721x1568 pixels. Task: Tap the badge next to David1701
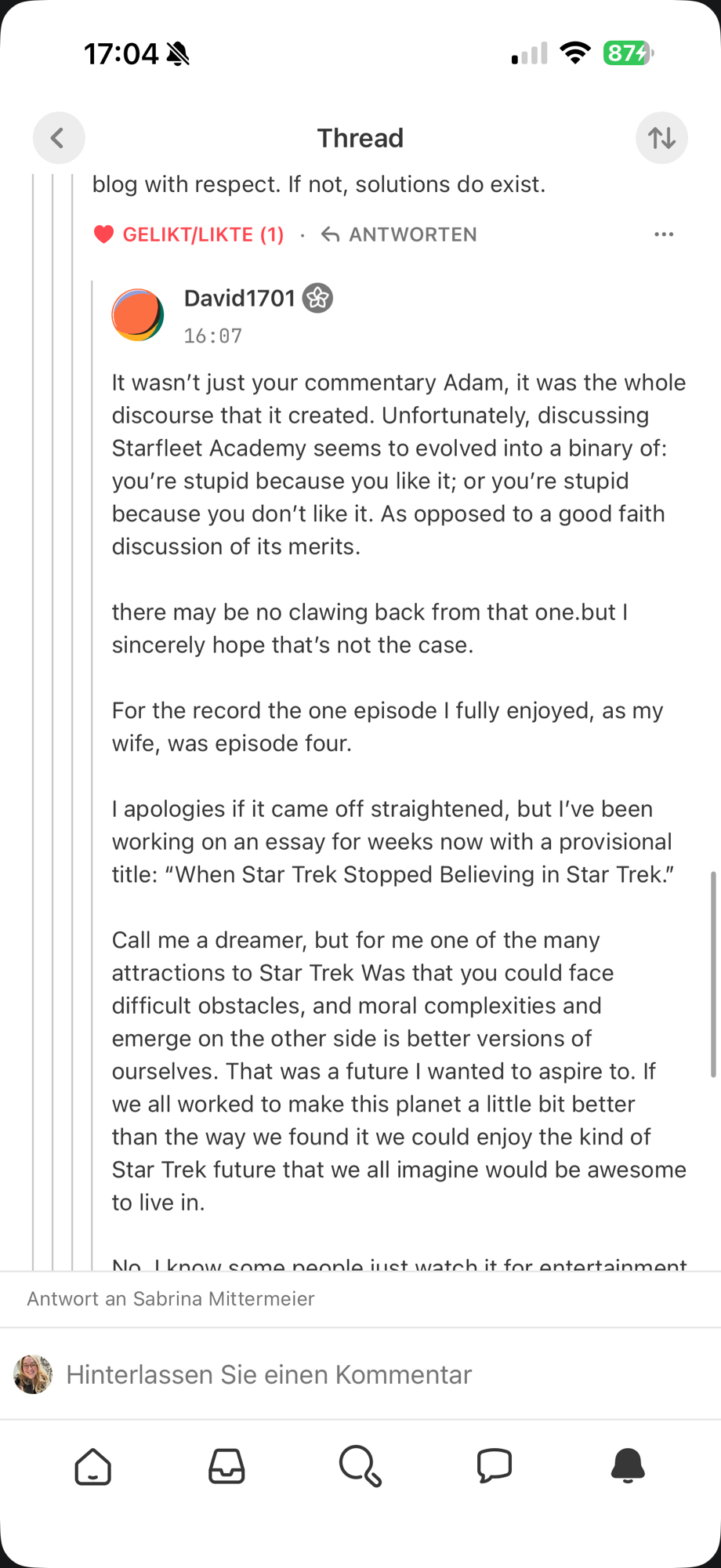pyautogui.click(x=317, y=298)
